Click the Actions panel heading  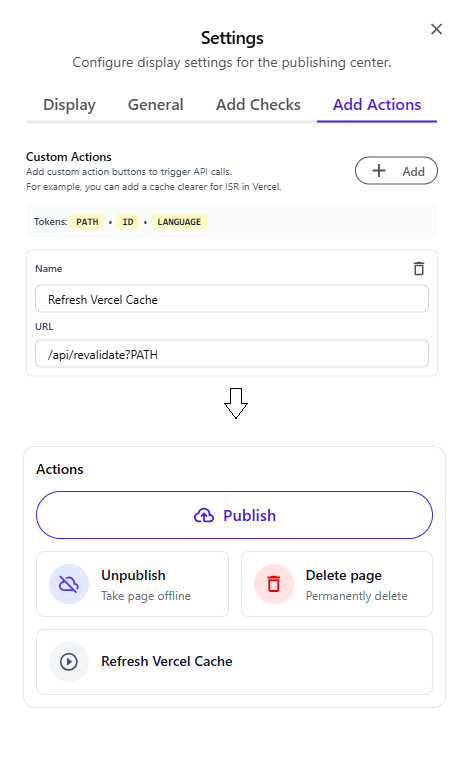tap(60, 469)
